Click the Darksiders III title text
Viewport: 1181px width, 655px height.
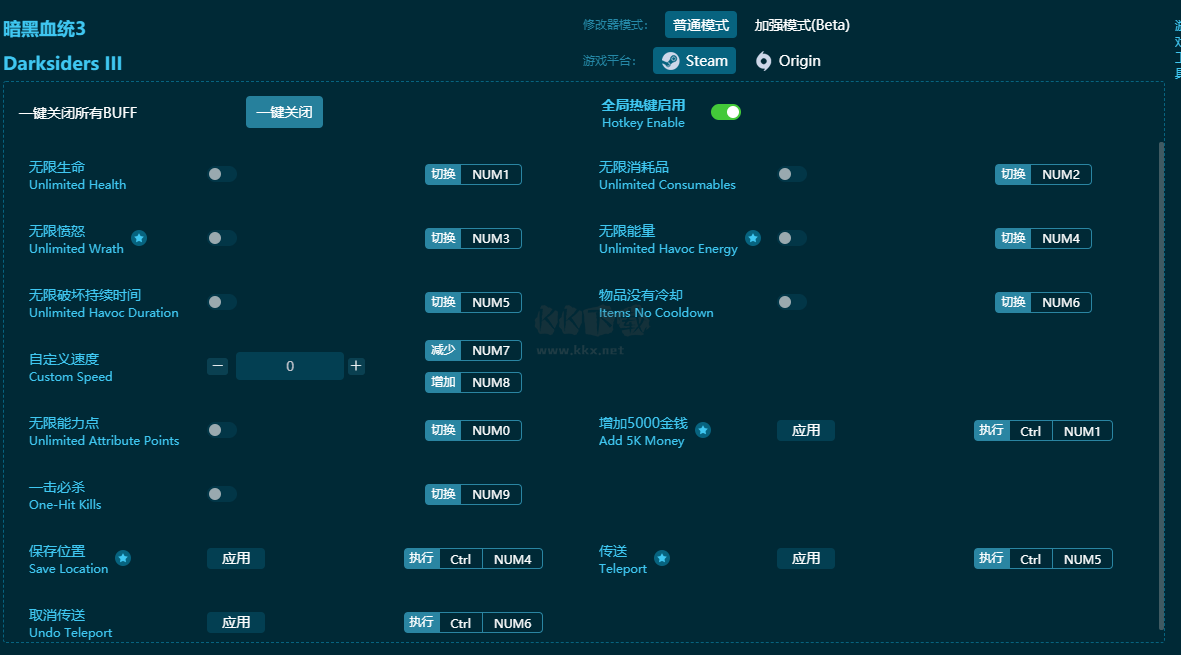(x=63, y=63)
